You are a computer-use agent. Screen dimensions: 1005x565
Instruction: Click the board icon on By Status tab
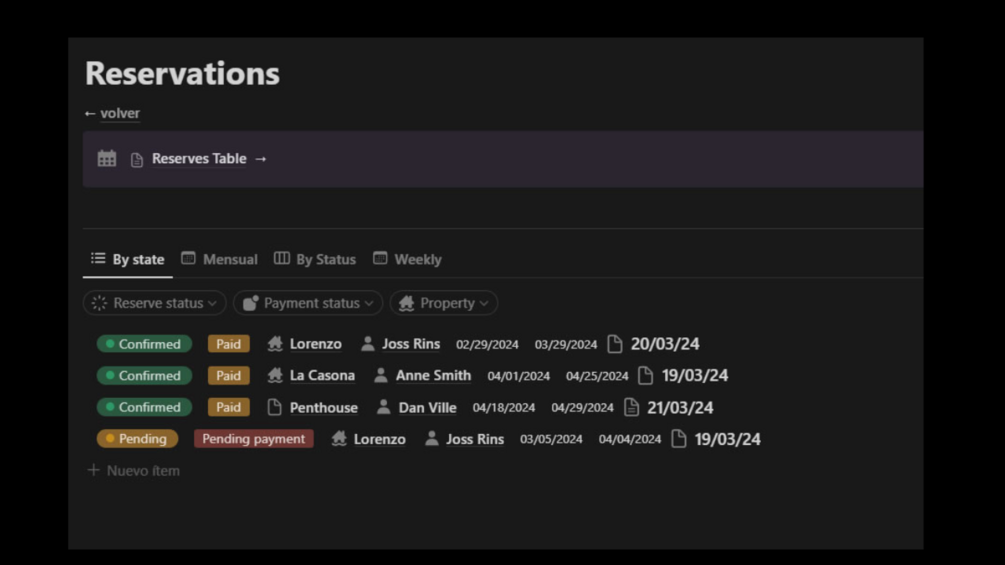[x=281, y=258]
